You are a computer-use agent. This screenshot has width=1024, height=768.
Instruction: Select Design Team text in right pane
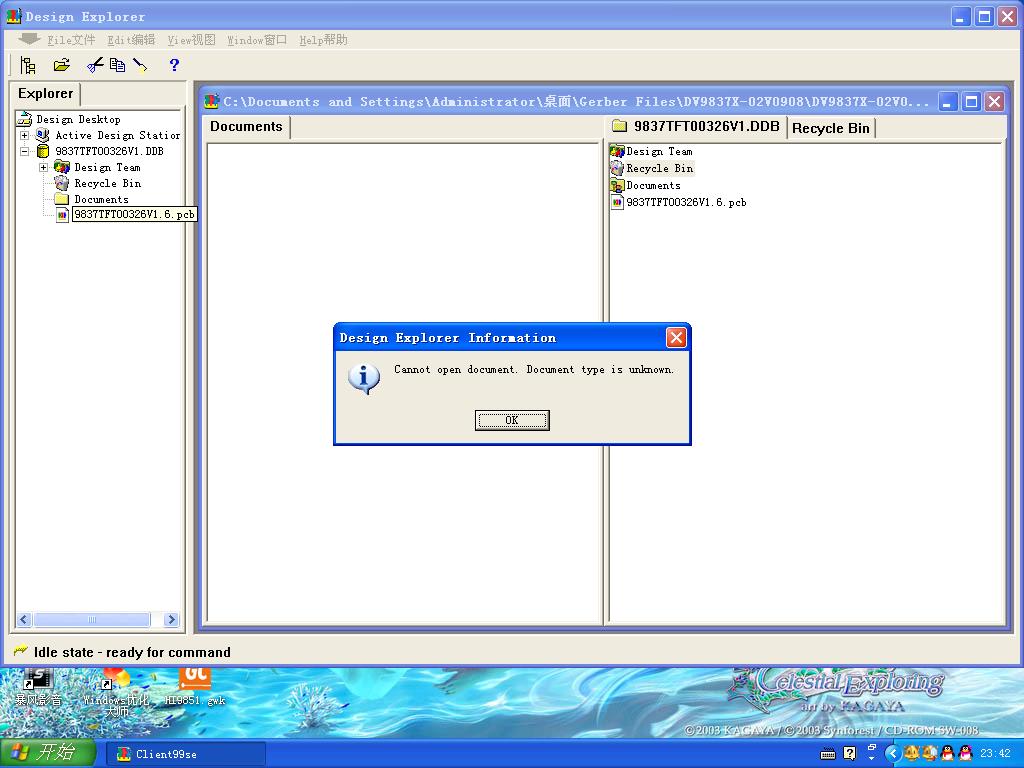point(660,152)
